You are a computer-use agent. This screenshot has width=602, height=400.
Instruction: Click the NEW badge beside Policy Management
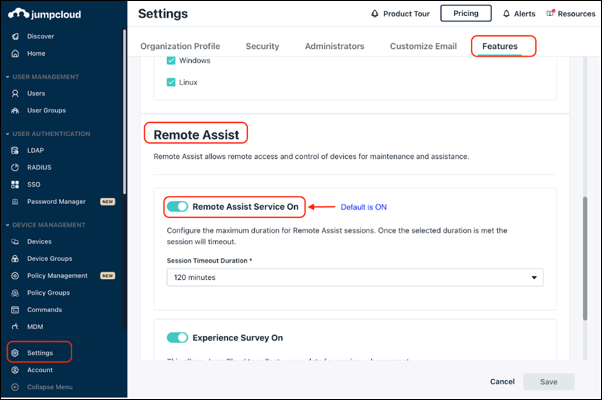108,276
